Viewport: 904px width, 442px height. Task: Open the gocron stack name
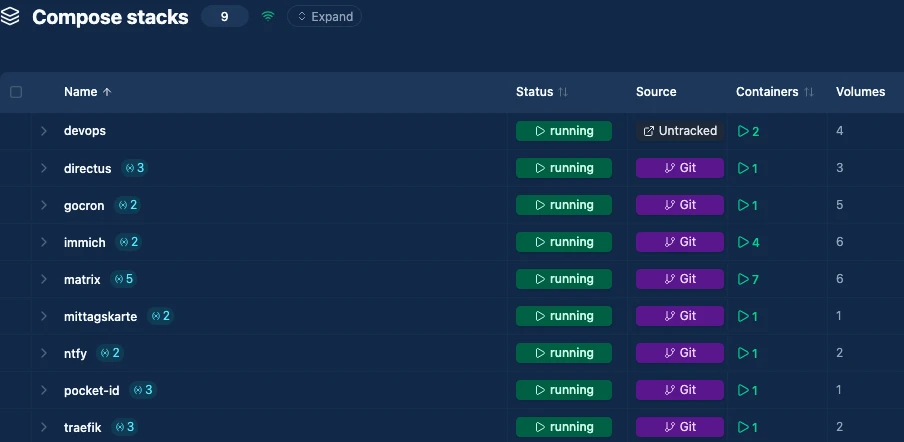click(x=84, y=205)
